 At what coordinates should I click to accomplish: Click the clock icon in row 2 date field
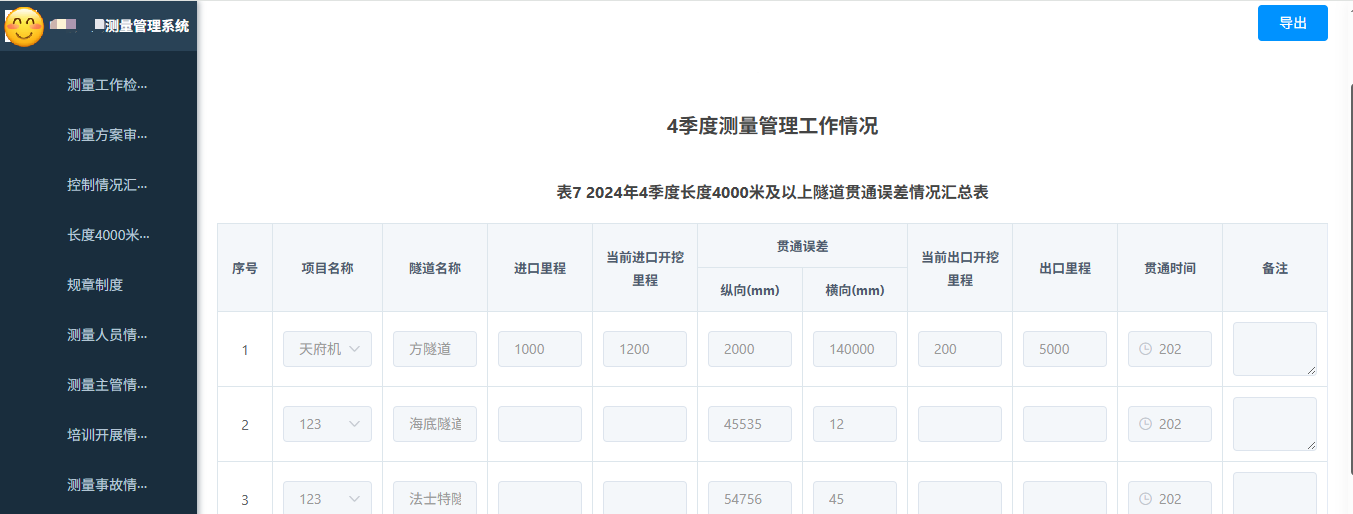(1146, 424)
